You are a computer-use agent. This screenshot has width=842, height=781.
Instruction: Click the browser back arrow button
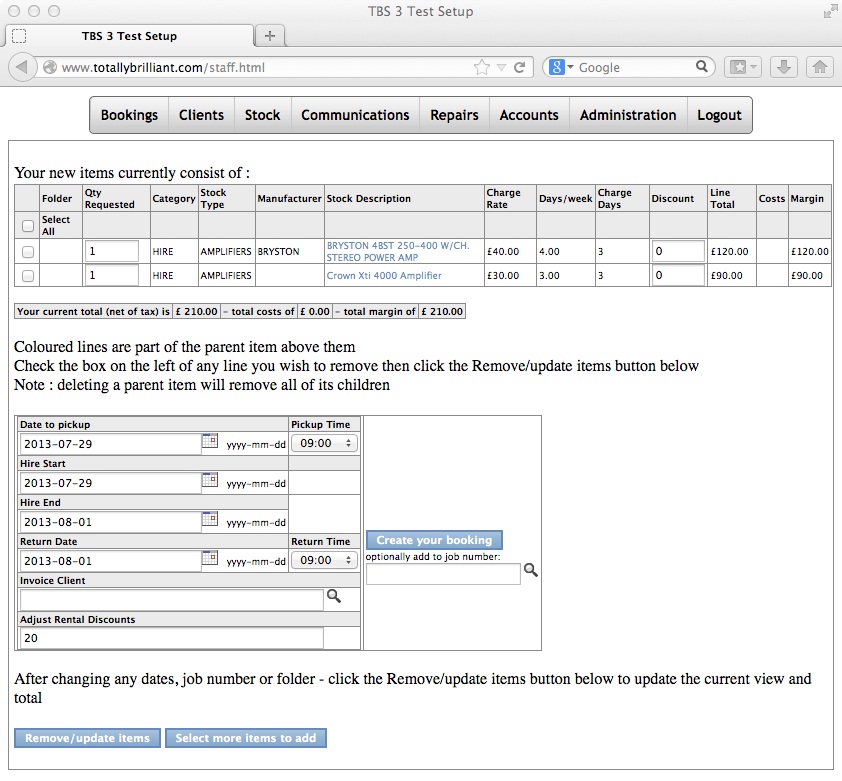(x=22, y=67)
